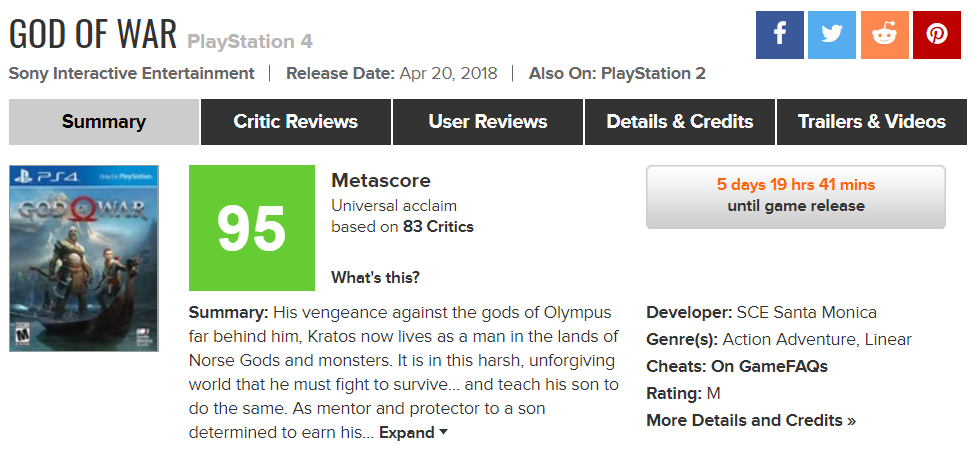The width and height of the screenshot is (976, 449).
Task: Expand the full game summary
Action: tap(413, 433)
